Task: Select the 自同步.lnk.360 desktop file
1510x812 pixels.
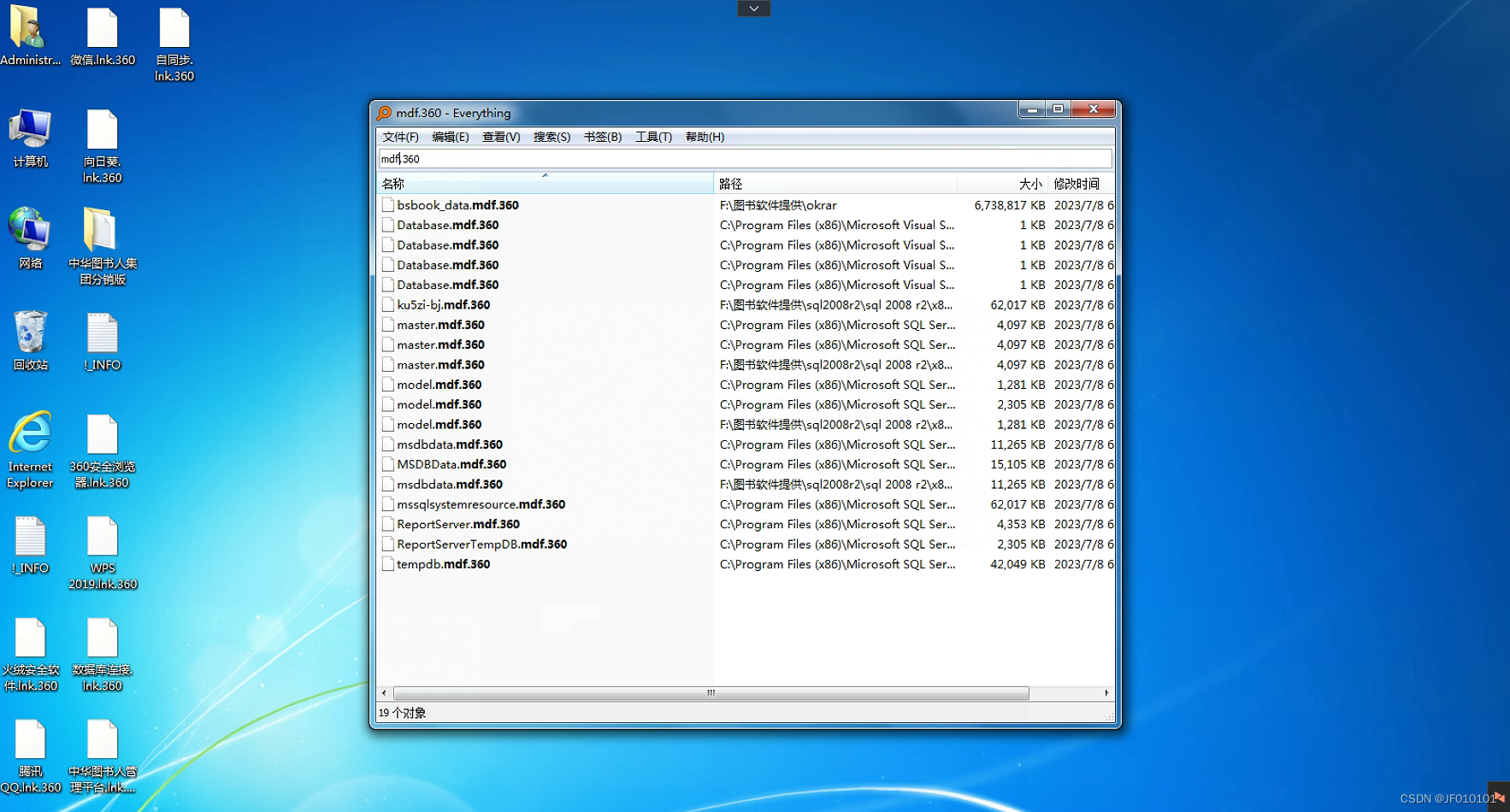Action: (174, 44)
